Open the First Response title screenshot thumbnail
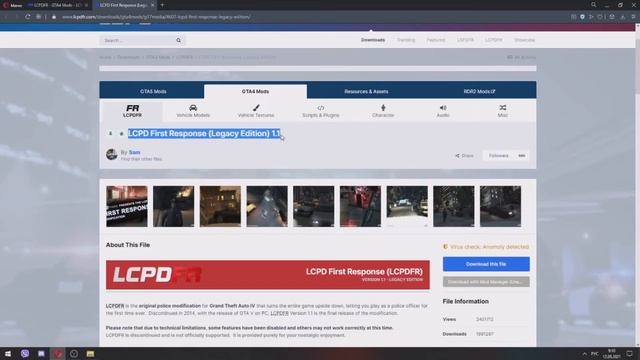 pyautogui.click(x=127, y=206)
